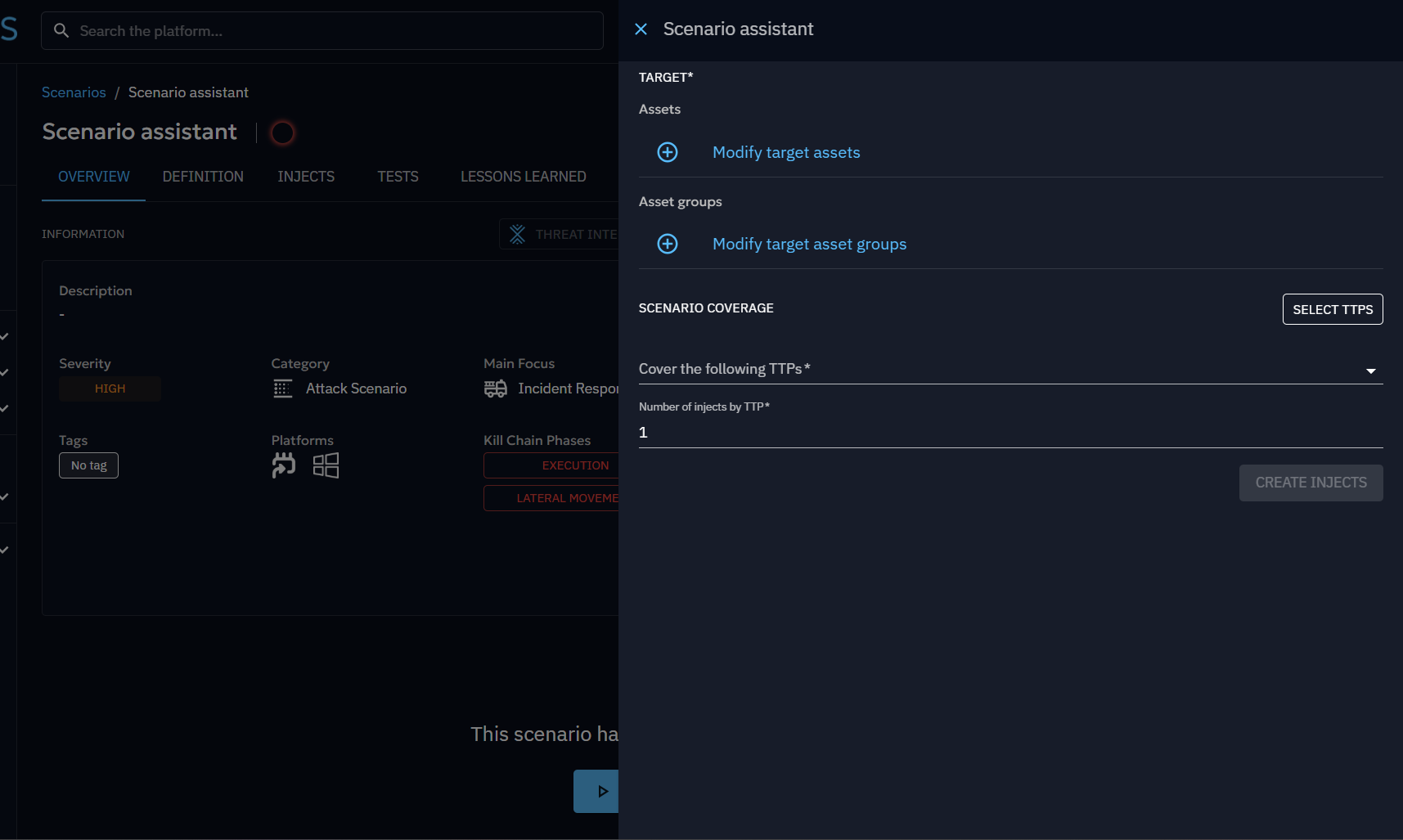Click the Linux platform icon

pyautogui.click(x=284, y=465)
